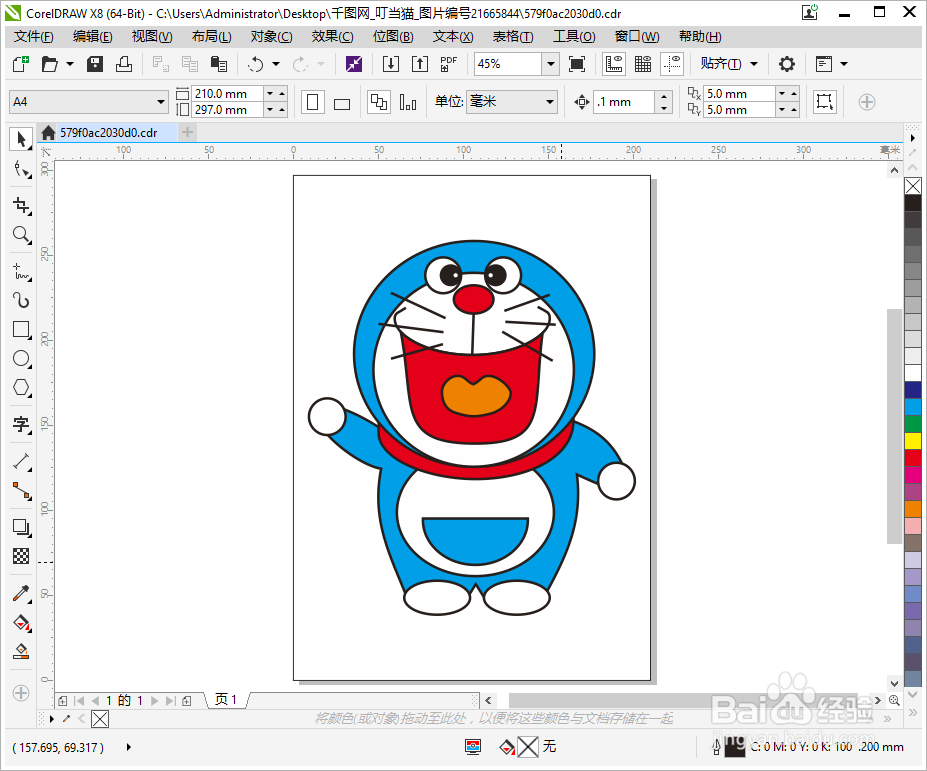This screenshot has height=771, width=927.
Task: Add a new document tab plus
Action: tap(187, 132)
